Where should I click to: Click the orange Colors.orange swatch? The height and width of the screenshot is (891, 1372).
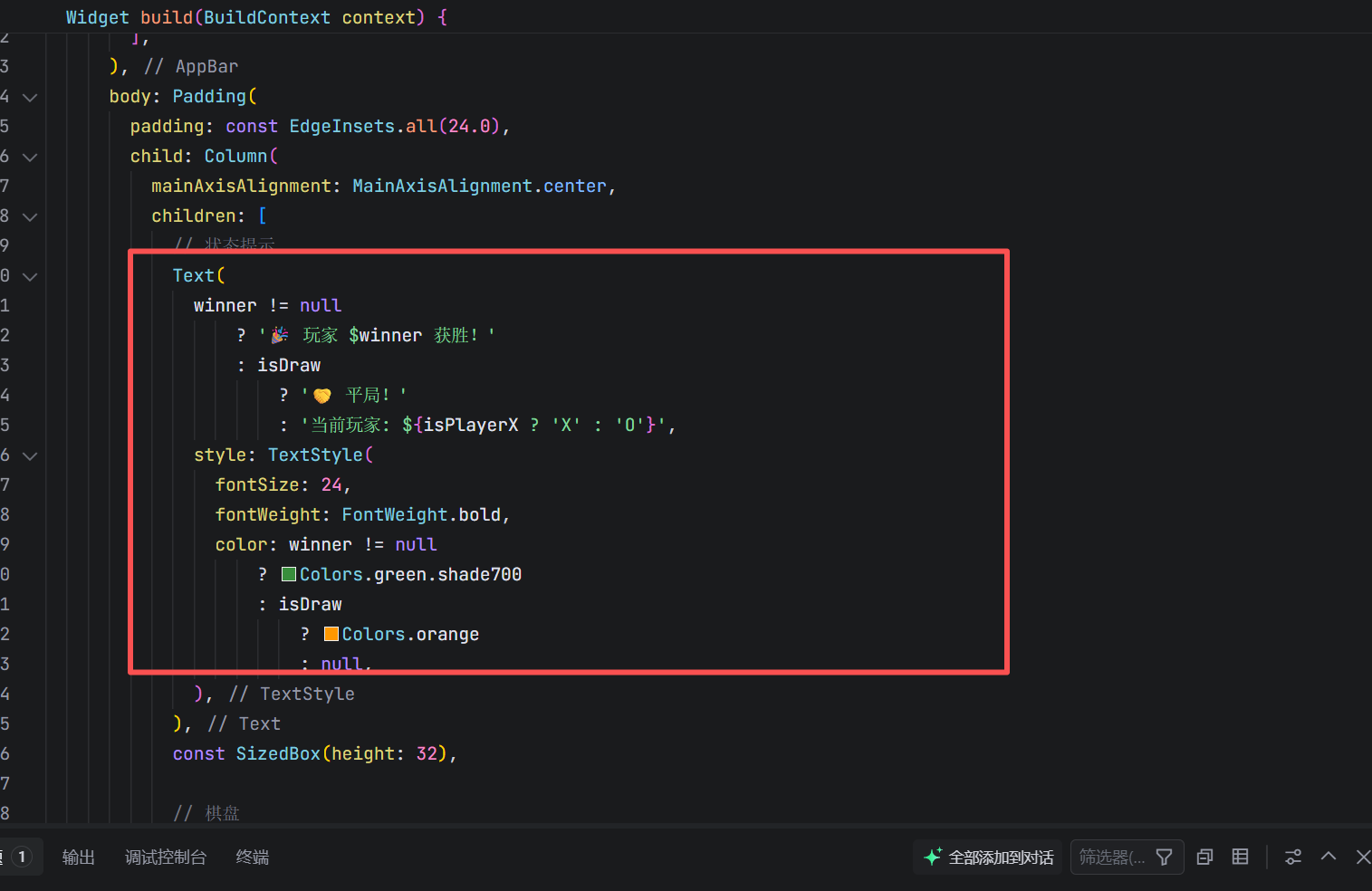[x=331, y=634]
